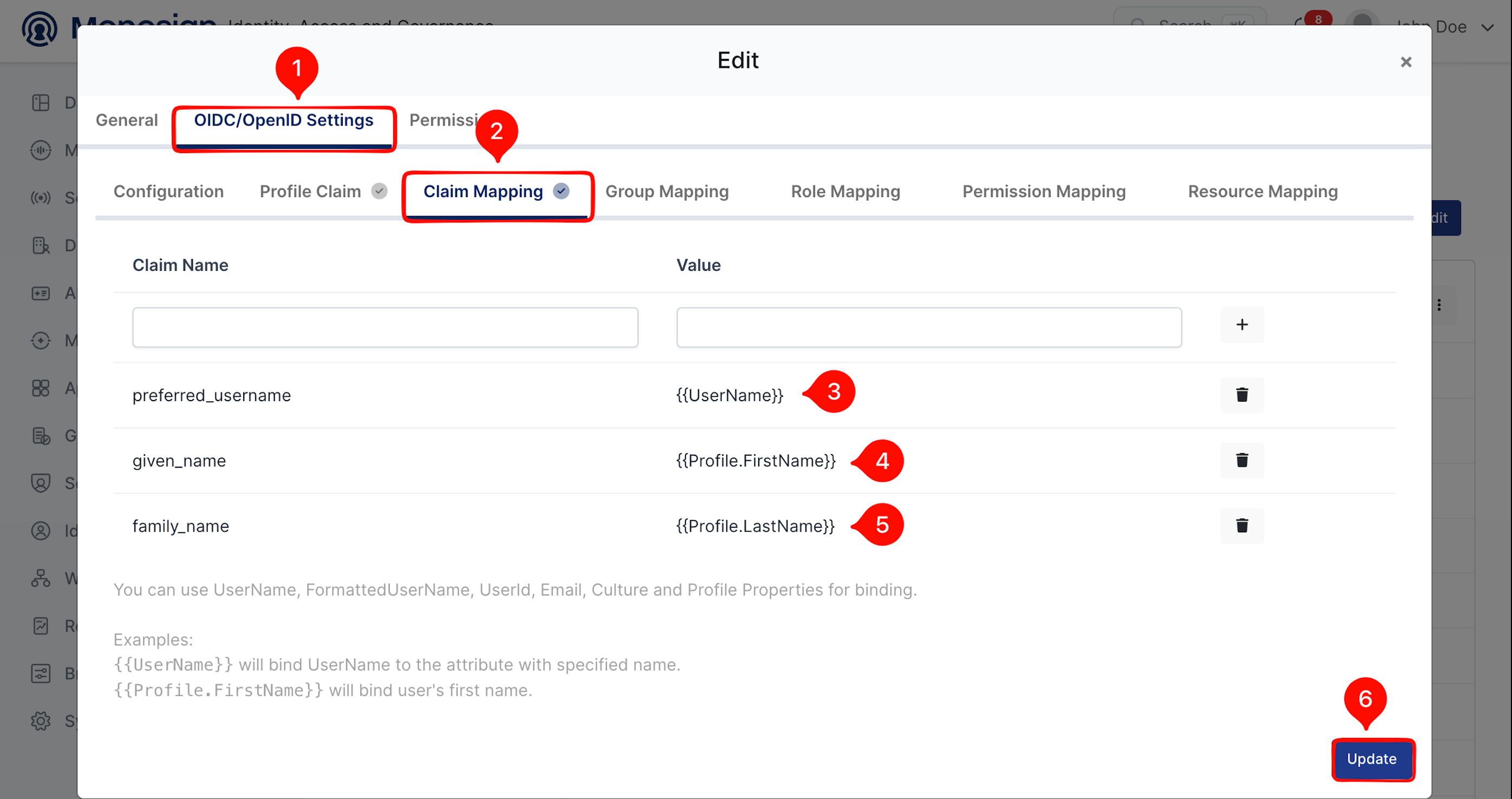Switch to the General tab
1512x799 pixels.
[127, 120]
